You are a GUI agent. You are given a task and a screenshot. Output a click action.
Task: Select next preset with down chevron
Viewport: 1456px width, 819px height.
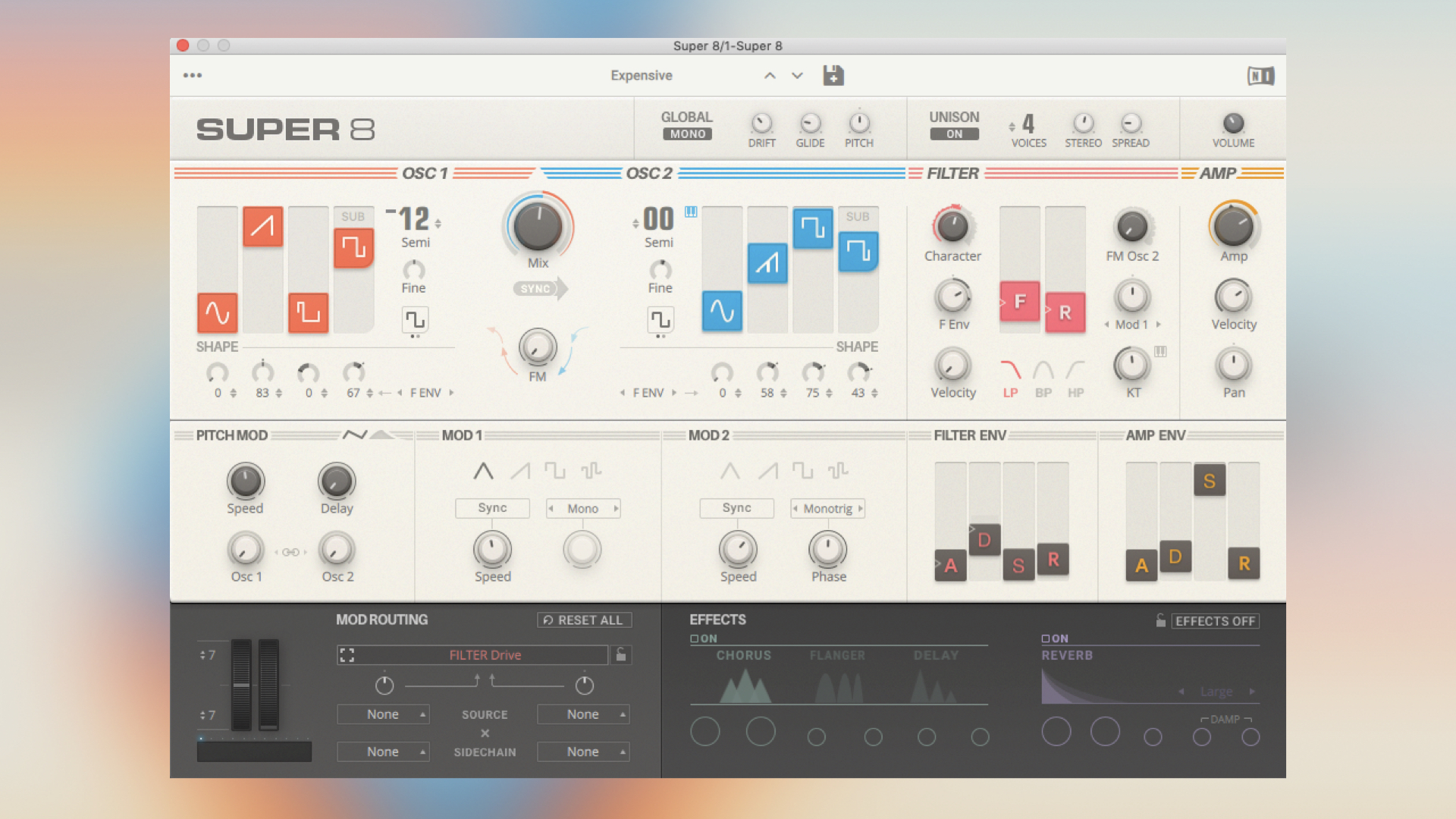[797, 75]
